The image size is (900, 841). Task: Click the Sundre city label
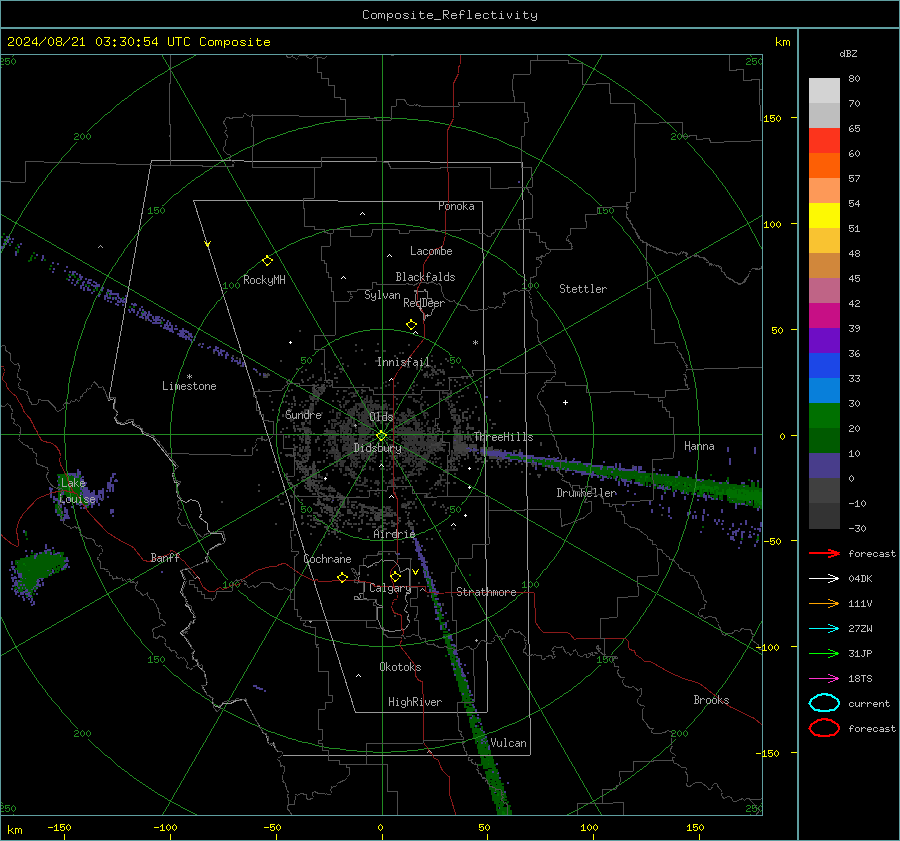304,414
